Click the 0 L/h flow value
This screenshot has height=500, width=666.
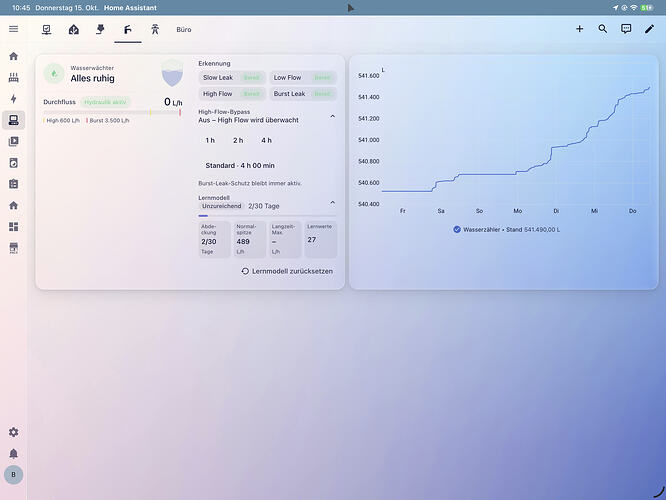pyautogui.click(x=173, y=102)
